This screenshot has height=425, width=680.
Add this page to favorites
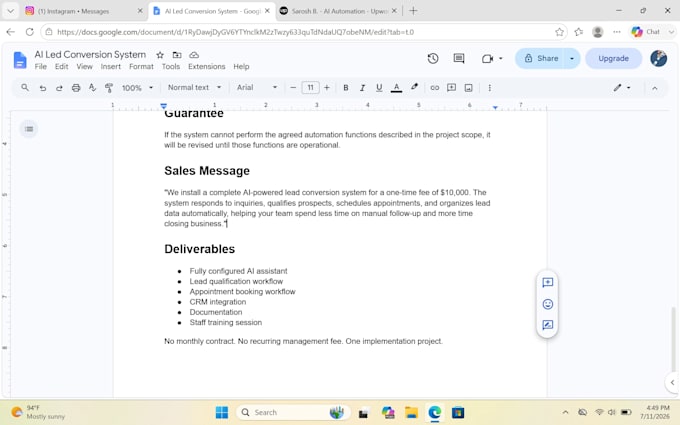pyautogui.click(x=559, y=32)
